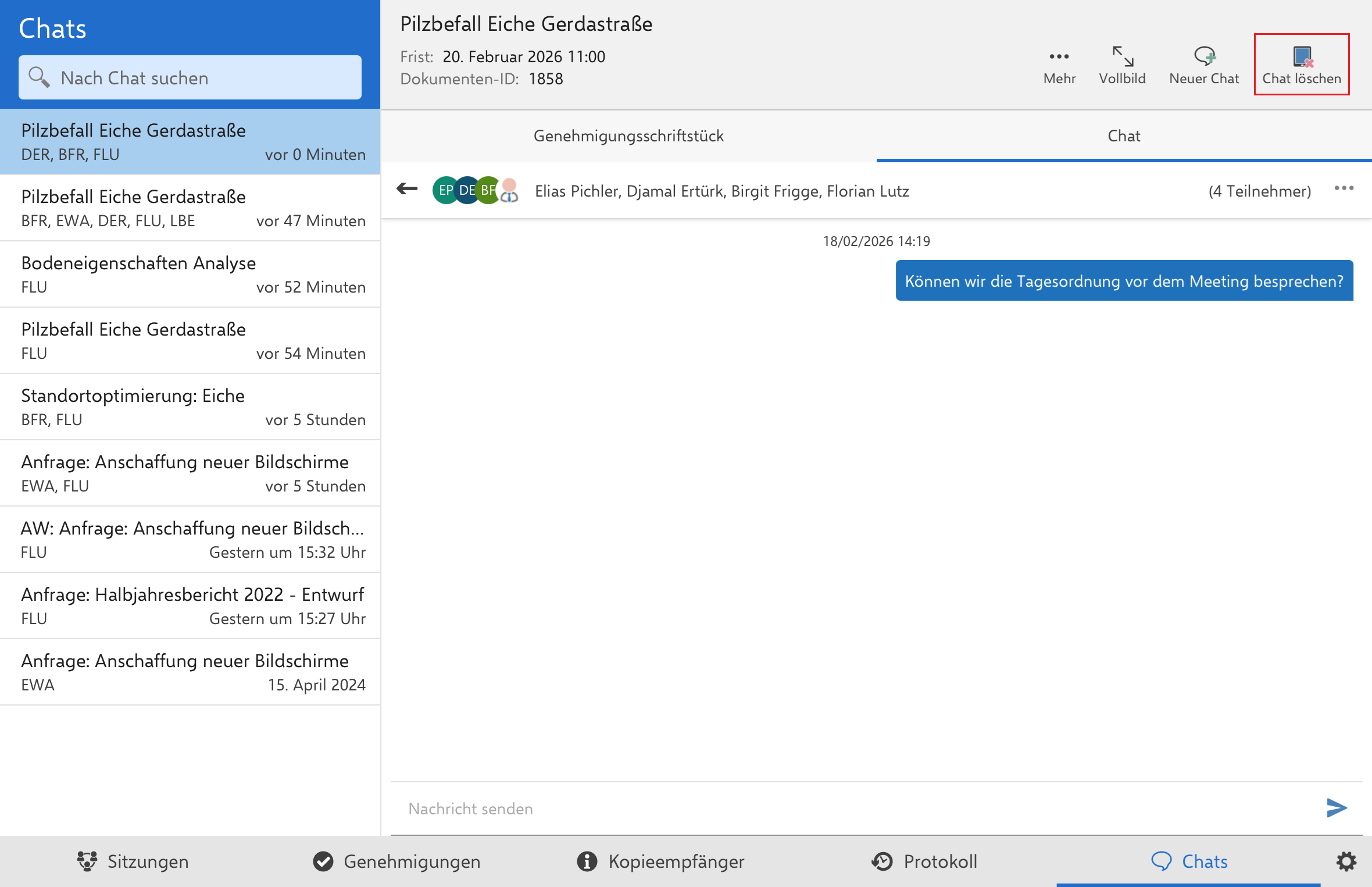Click the Chat löschen icon
Image resolution: width=1372 pixels, height=887 pixels.
coord(1302,58)
